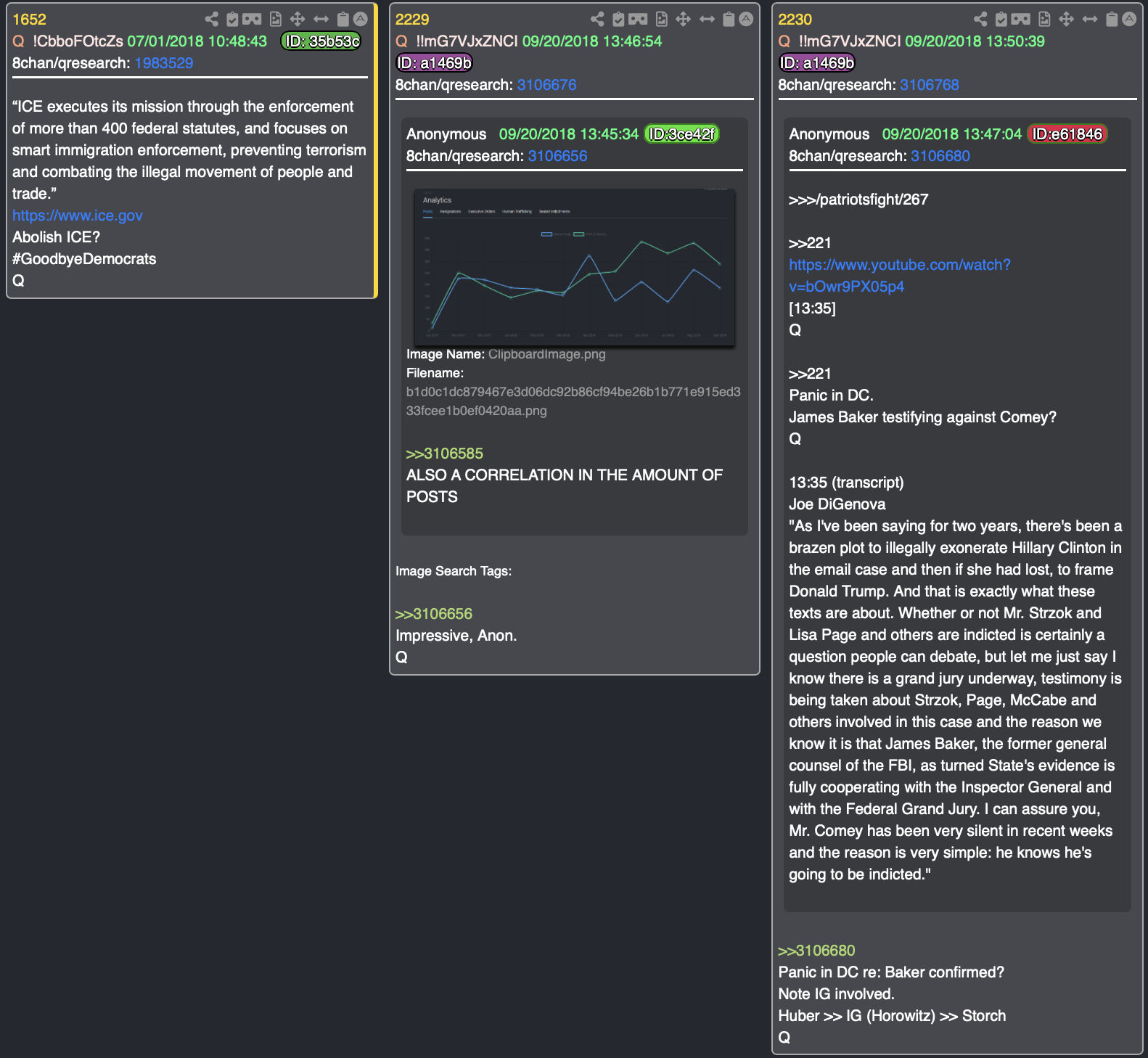This screenshot has width=1148, height=1058.
Task: Click the red ID:e61846 badge
Action: click(1067, 134)
